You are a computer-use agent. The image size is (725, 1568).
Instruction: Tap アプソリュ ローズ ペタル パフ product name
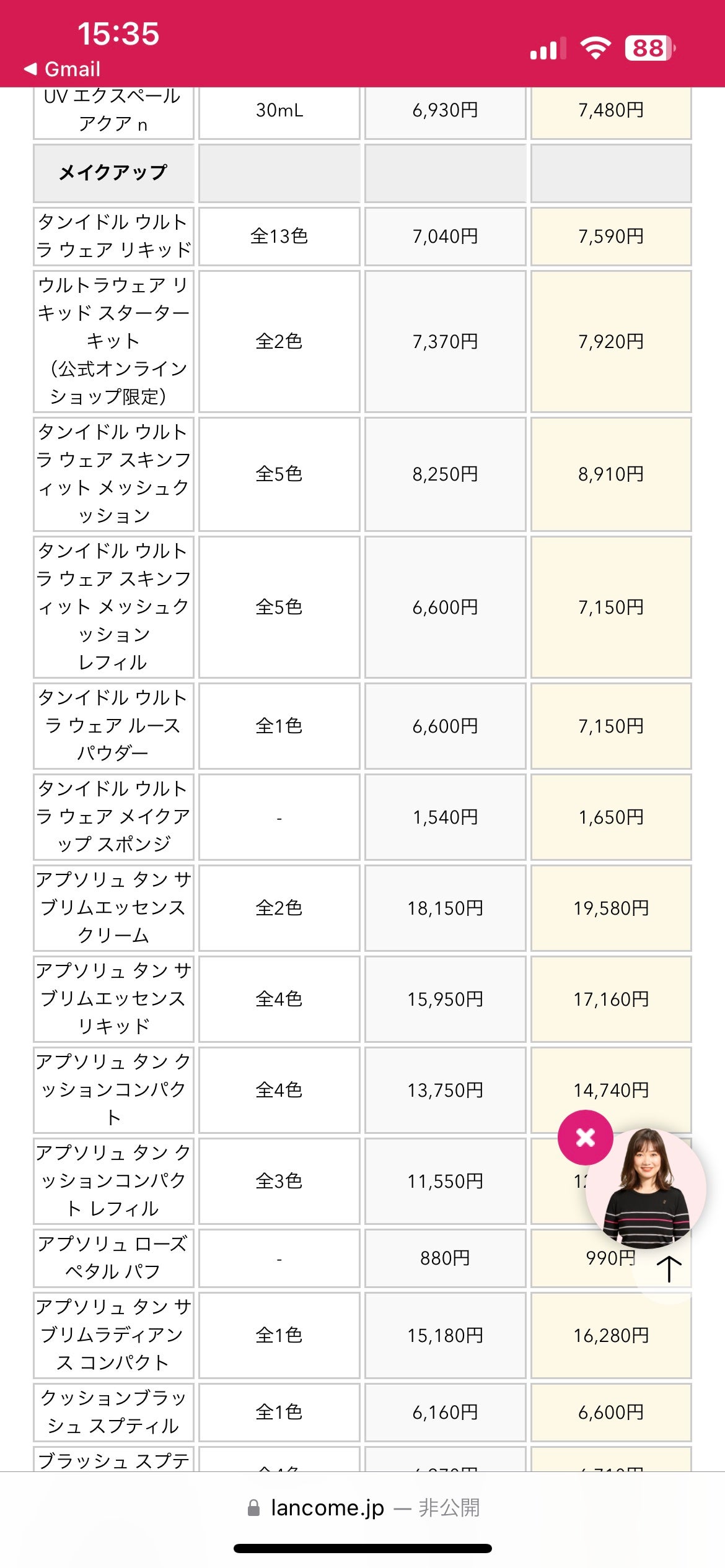113,1257
